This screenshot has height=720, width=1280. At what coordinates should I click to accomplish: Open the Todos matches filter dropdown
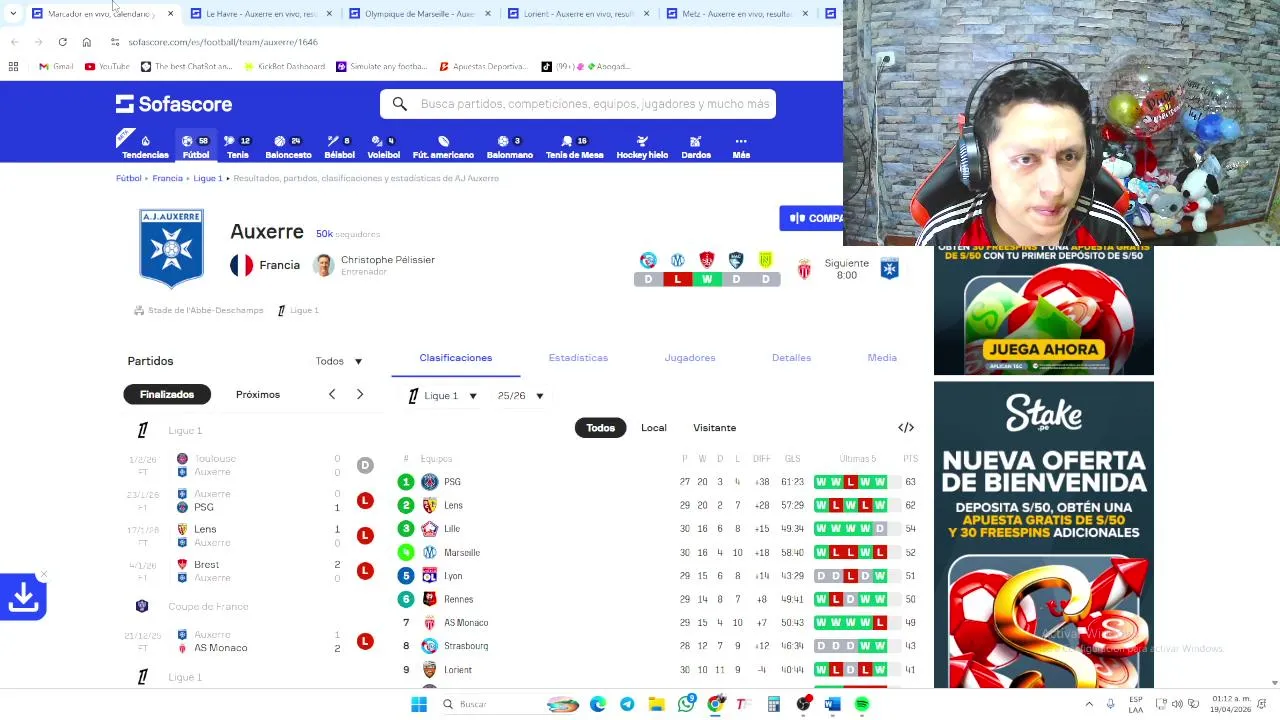coord(339,361)
